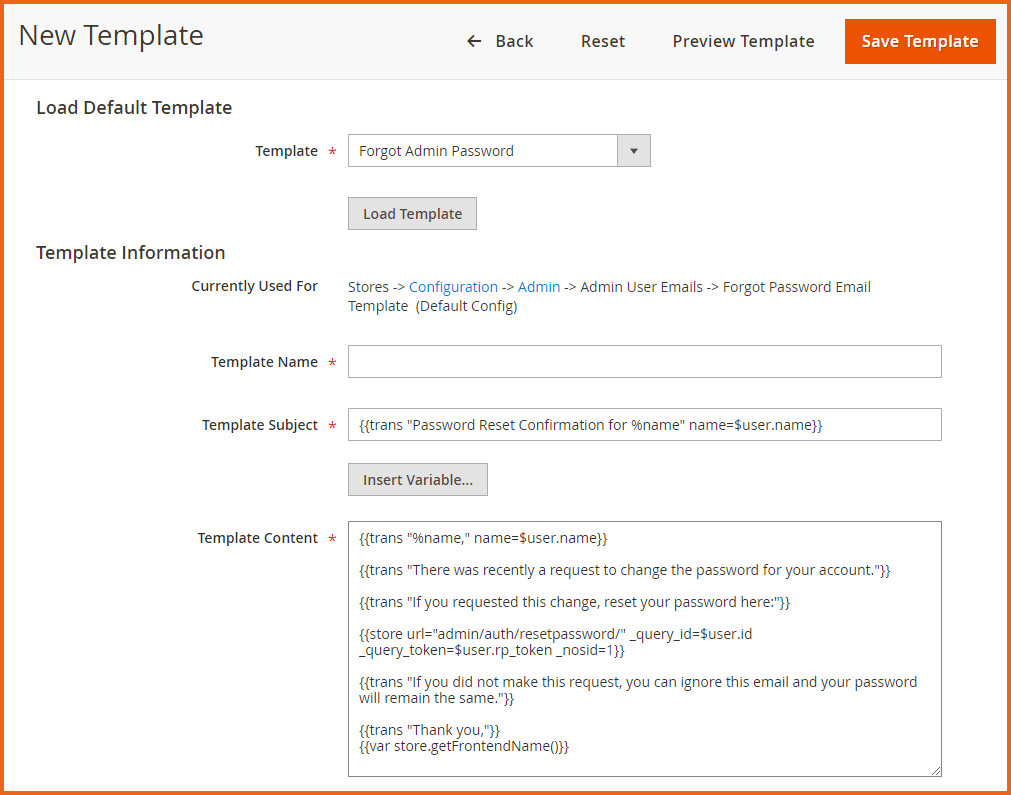Click the Load Template button
Image resolution: width=1011 pixels, height=795 pixels.
click(412, 214)
